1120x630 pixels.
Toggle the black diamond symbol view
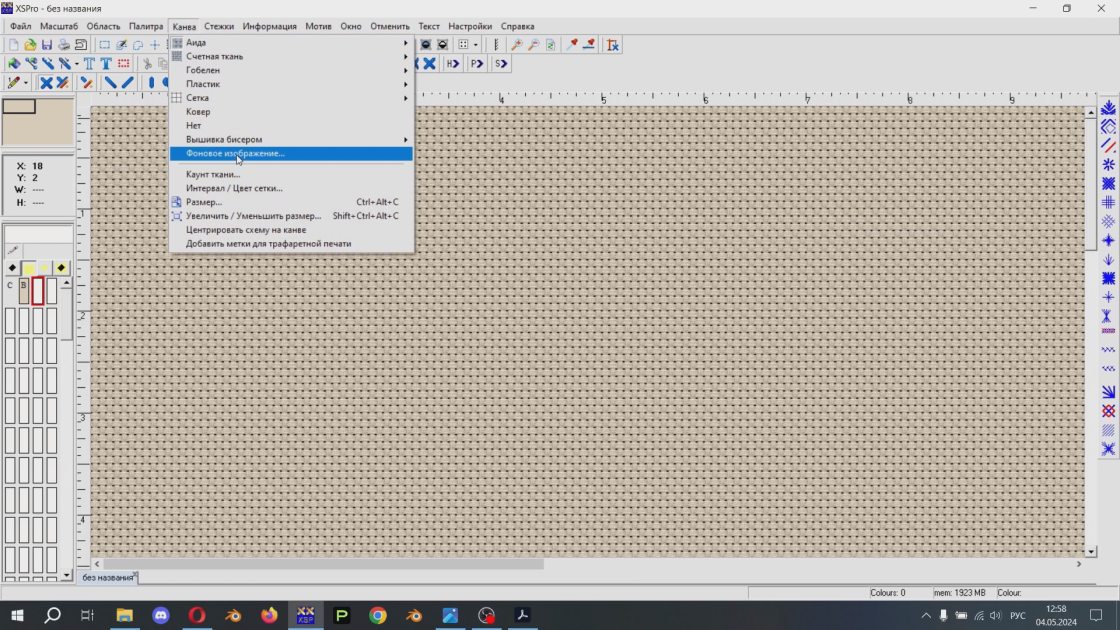[x=12, y=268]
